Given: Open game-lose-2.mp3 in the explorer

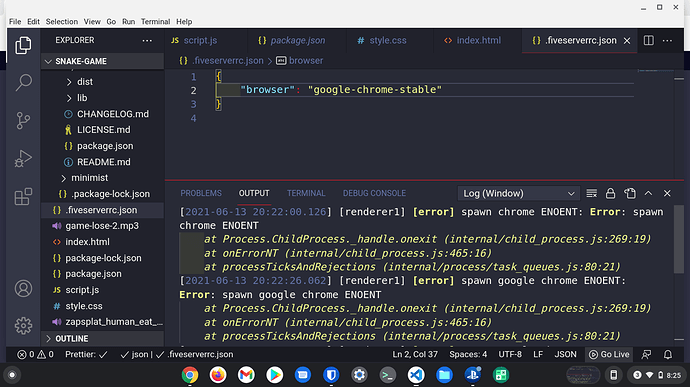Looking at the screenshot, I should (102, 226).
